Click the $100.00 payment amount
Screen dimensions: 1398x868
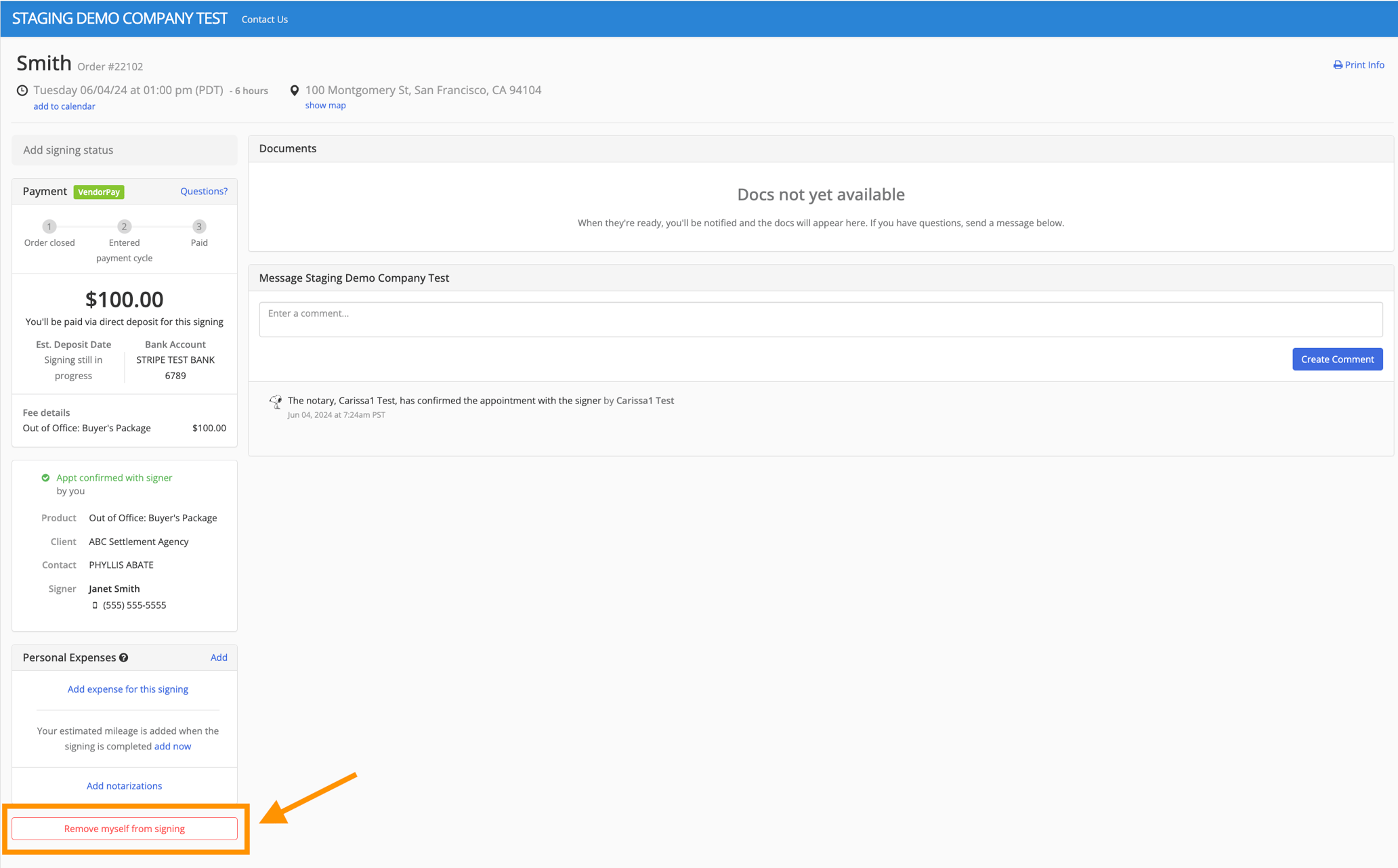click(125, 299)
